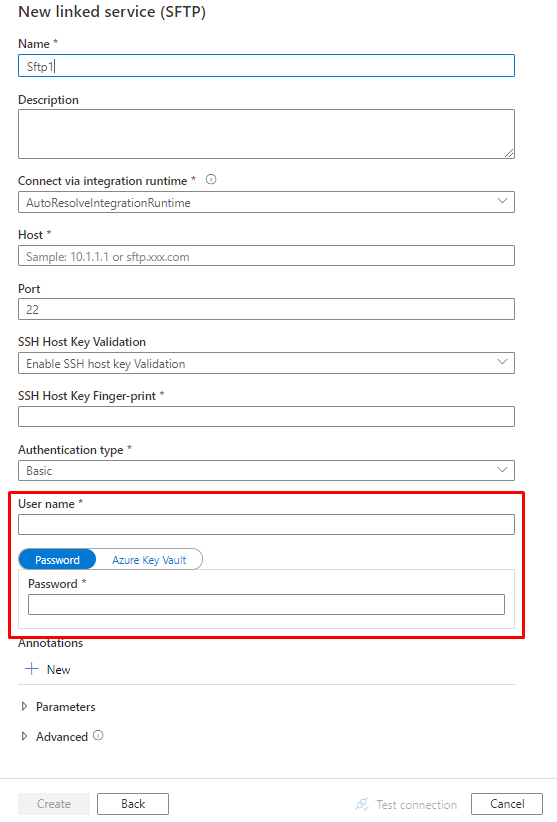Click the Host input field
557x822 pixels.
point(266,256)
